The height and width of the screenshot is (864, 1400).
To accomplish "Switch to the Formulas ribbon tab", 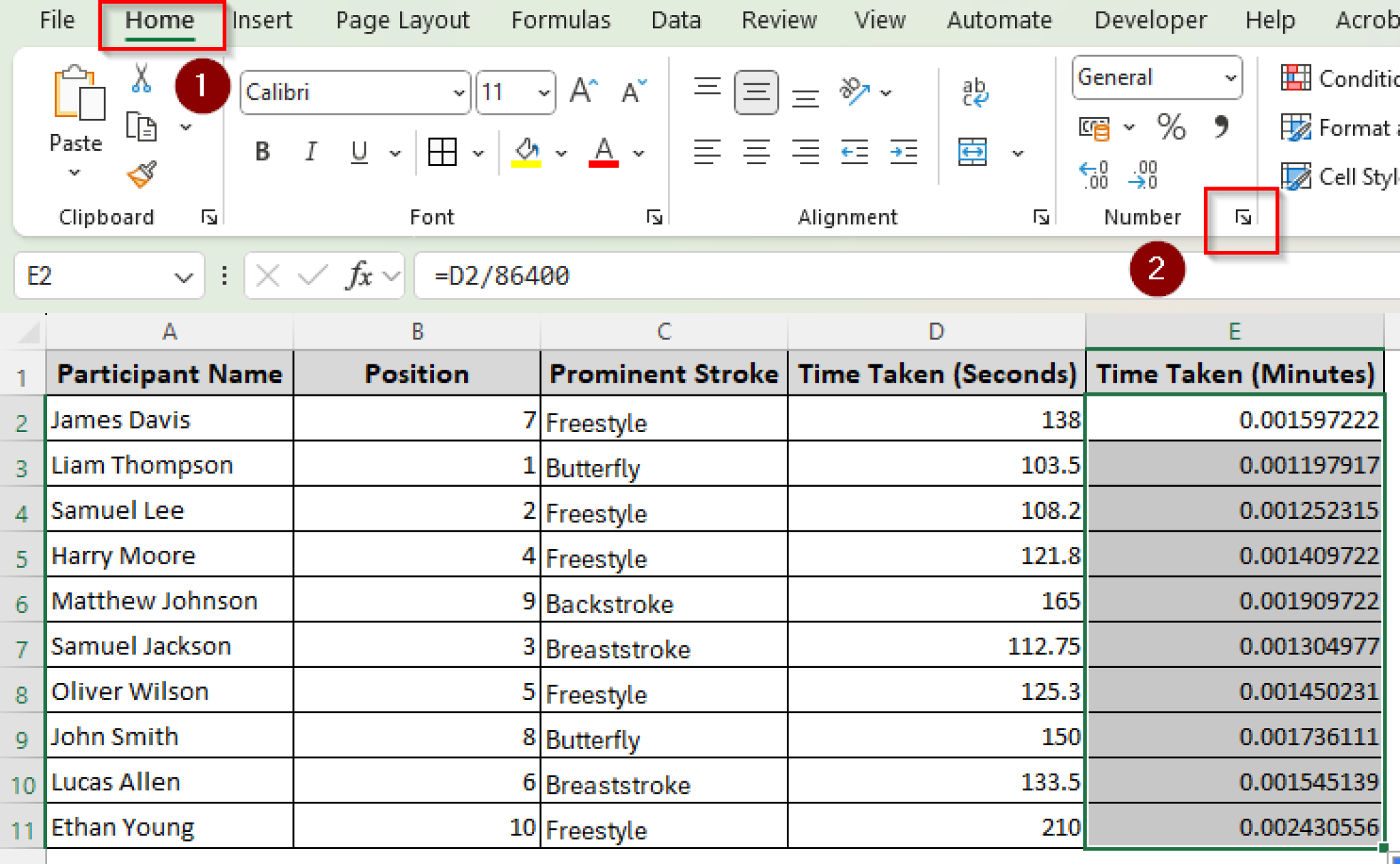I will (561, 20).
